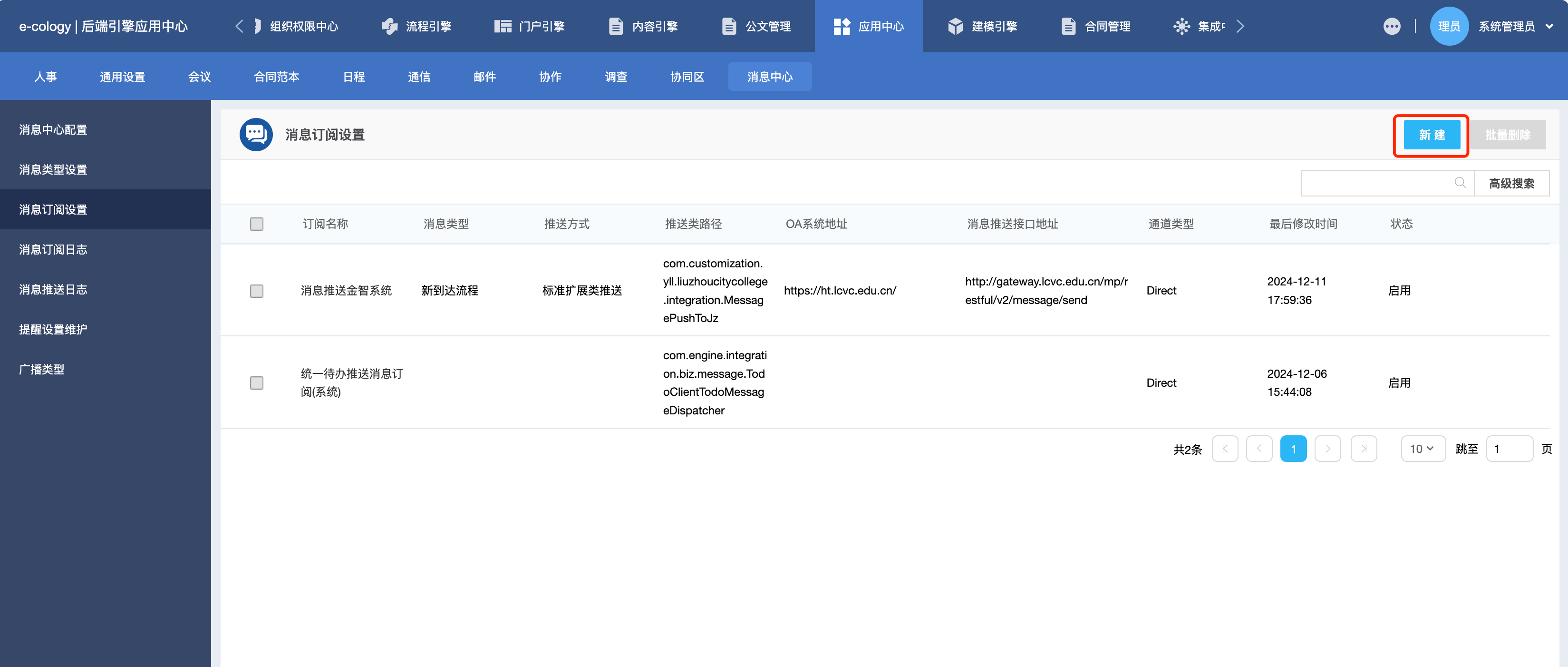
Task: Switch to the 协作 tab
Action: coord(550,77)
